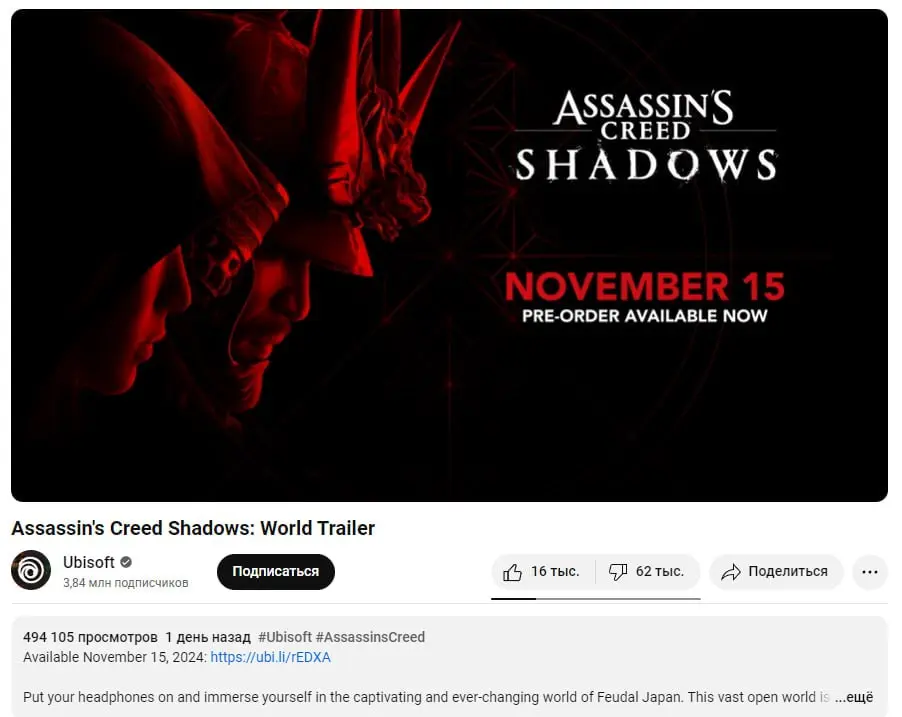The width and height of the screenshot is (902, 717).
Task: Open the Ubisoft channel name
Action: pyautogui.click(x=89, y=562)
